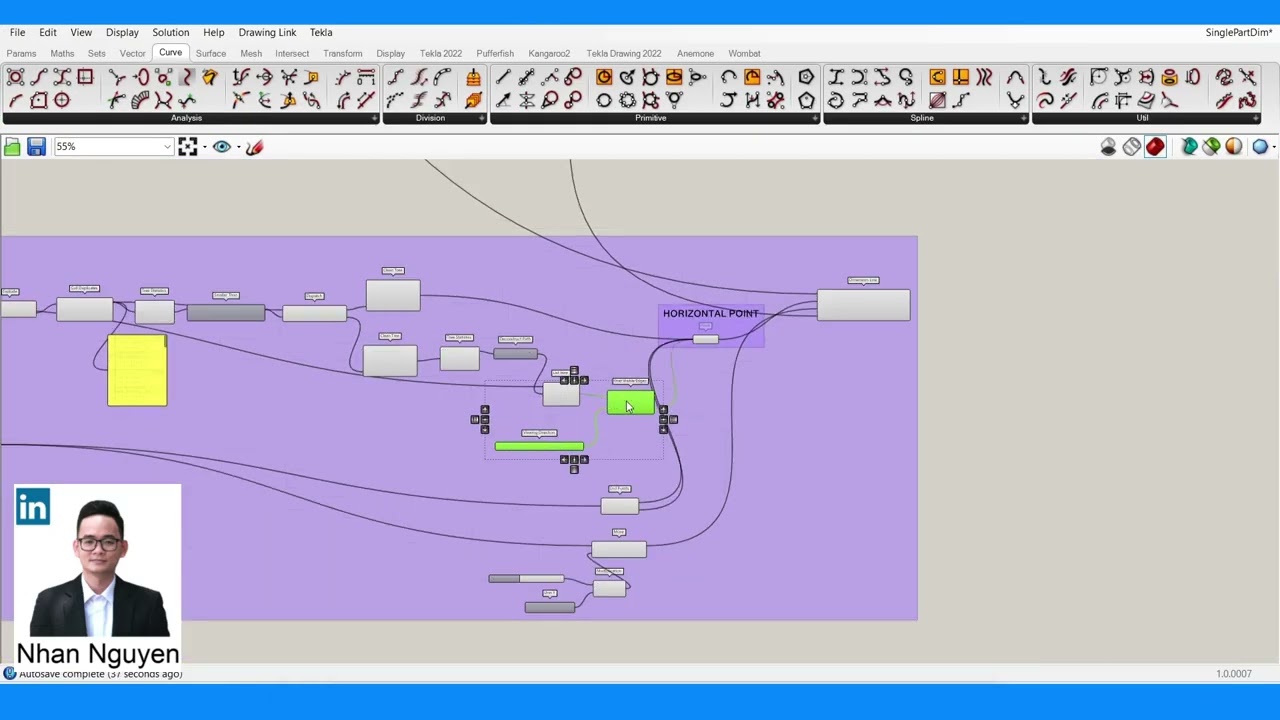Expand the Util panel plus button
Image resolution: width=1280 pixels, height=720 pixels.
click(1256, 118)
